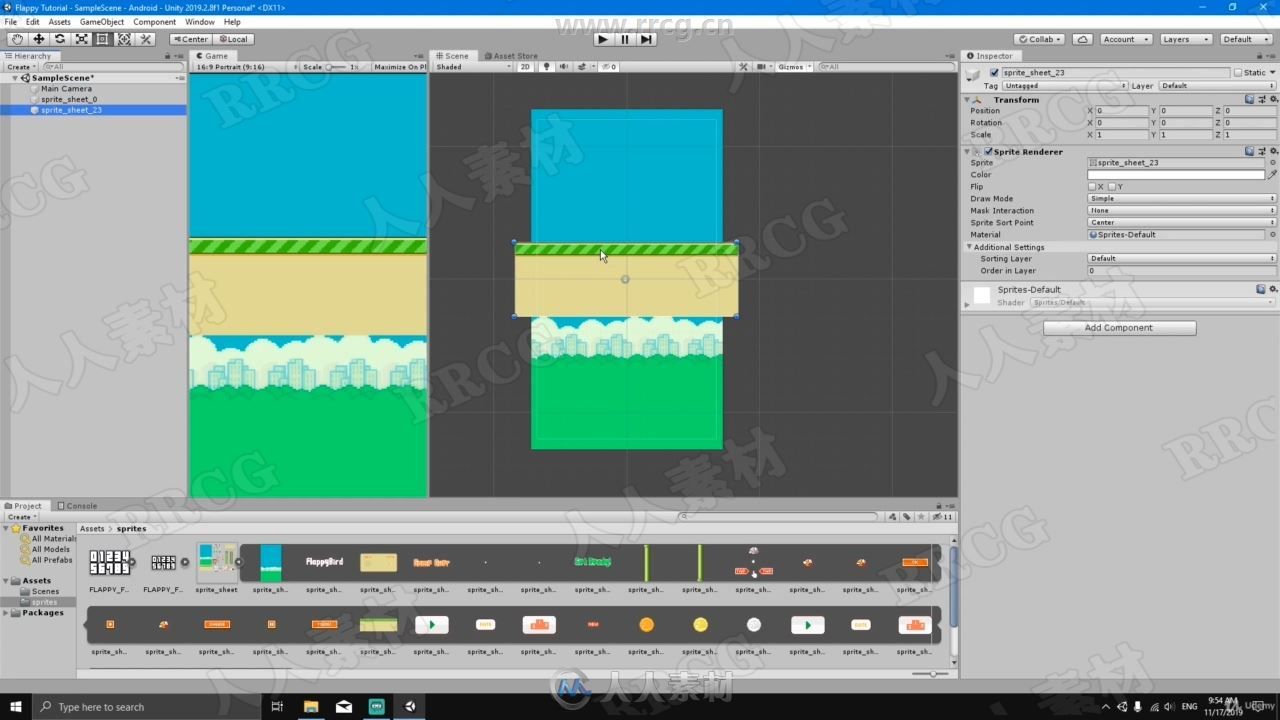Open the Account button

1125,39
